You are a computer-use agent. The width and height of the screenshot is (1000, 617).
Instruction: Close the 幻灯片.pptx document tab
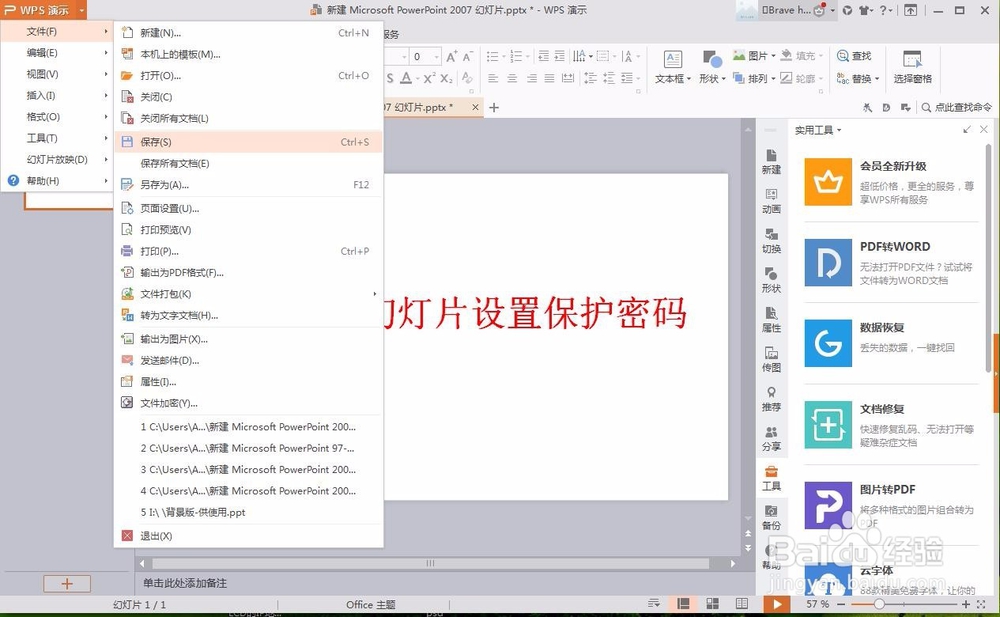coord(475,107)
